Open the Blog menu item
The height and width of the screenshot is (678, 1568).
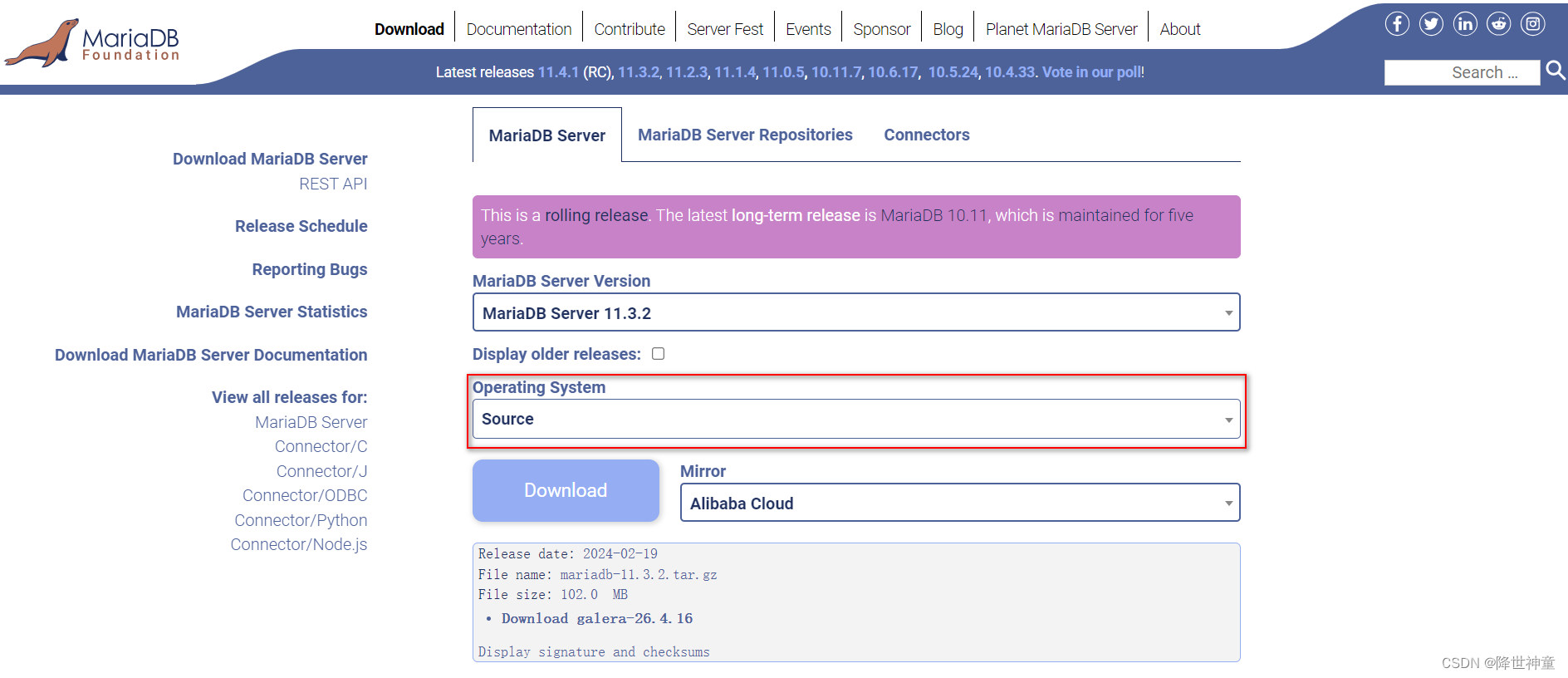pos(948,29)
